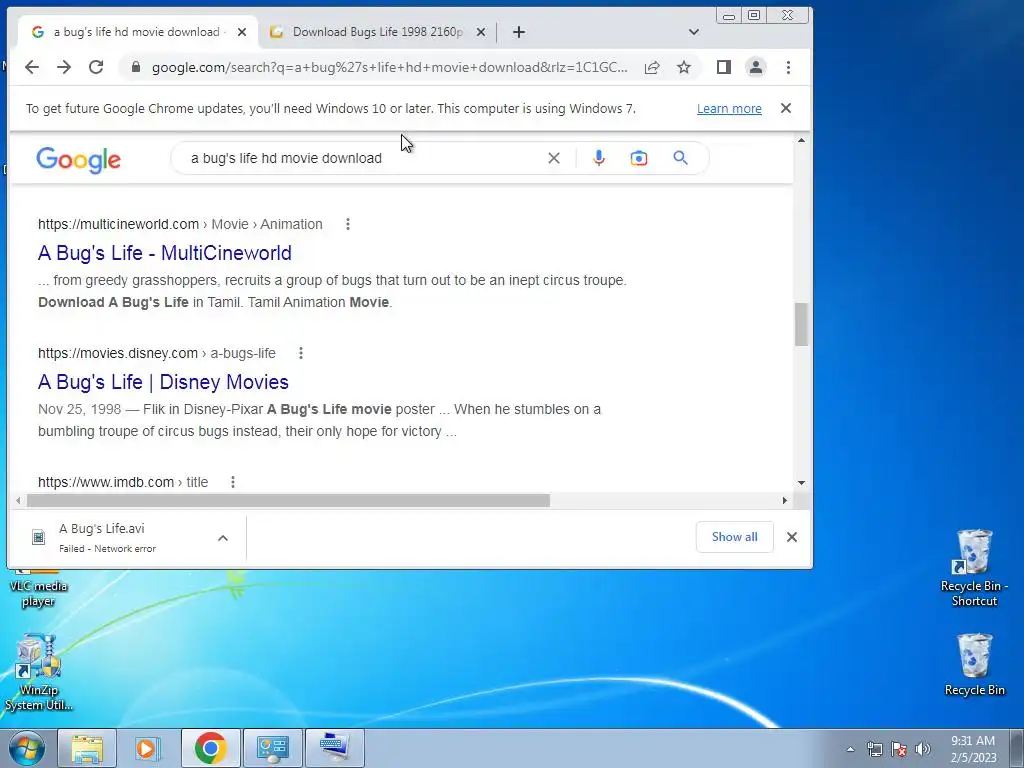The width and height of the screenshot is (1024, 768).
Task: Open the Chrome three-dot menu
Action: point(788,67)
